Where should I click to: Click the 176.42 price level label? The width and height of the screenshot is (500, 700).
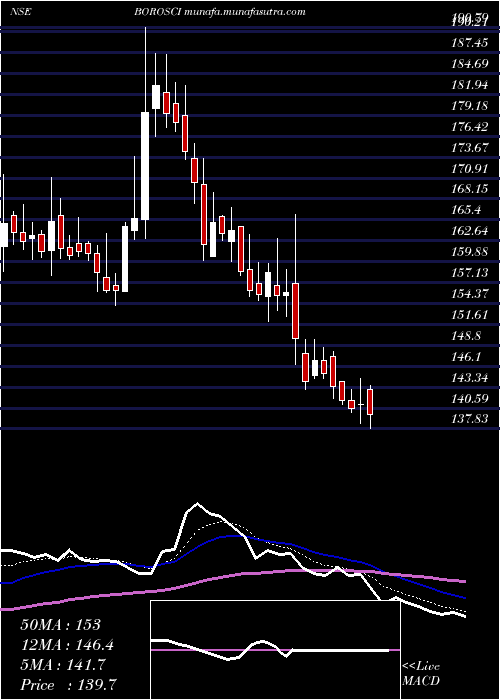[470, 126]
